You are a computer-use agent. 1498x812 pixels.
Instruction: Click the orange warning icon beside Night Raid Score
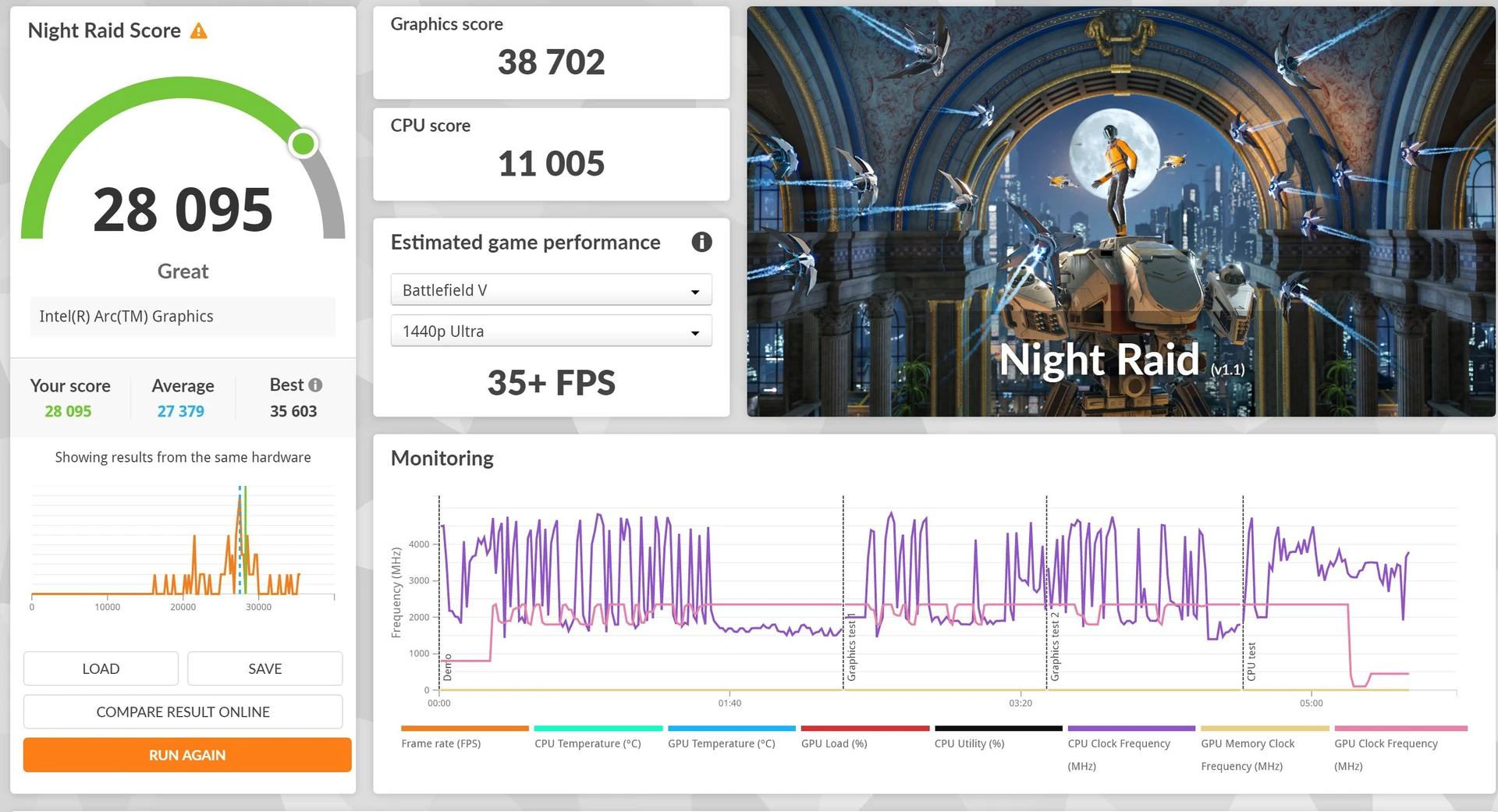(199, 30)
